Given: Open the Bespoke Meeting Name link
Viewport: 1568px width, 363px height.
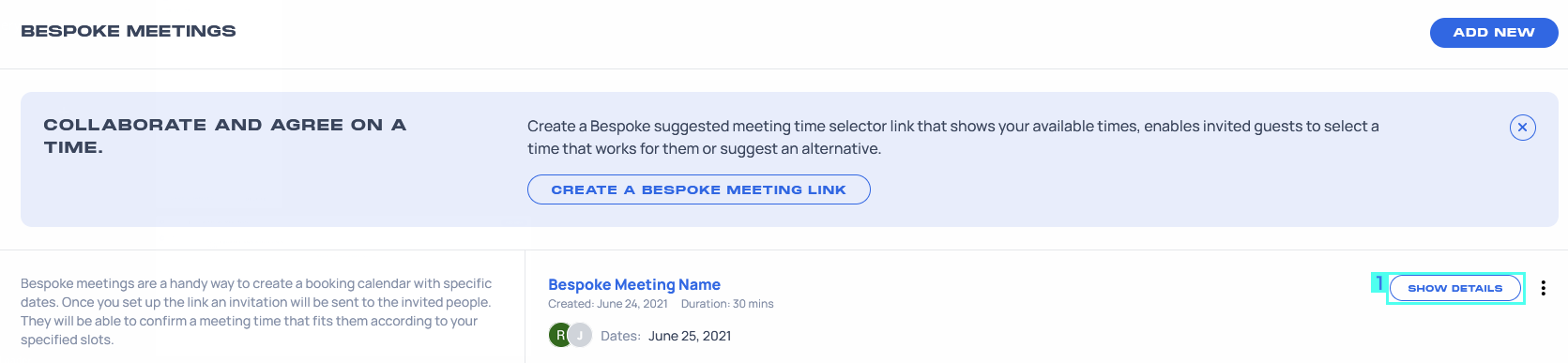Looking at the screenshot, I should [x=634, y=284].
